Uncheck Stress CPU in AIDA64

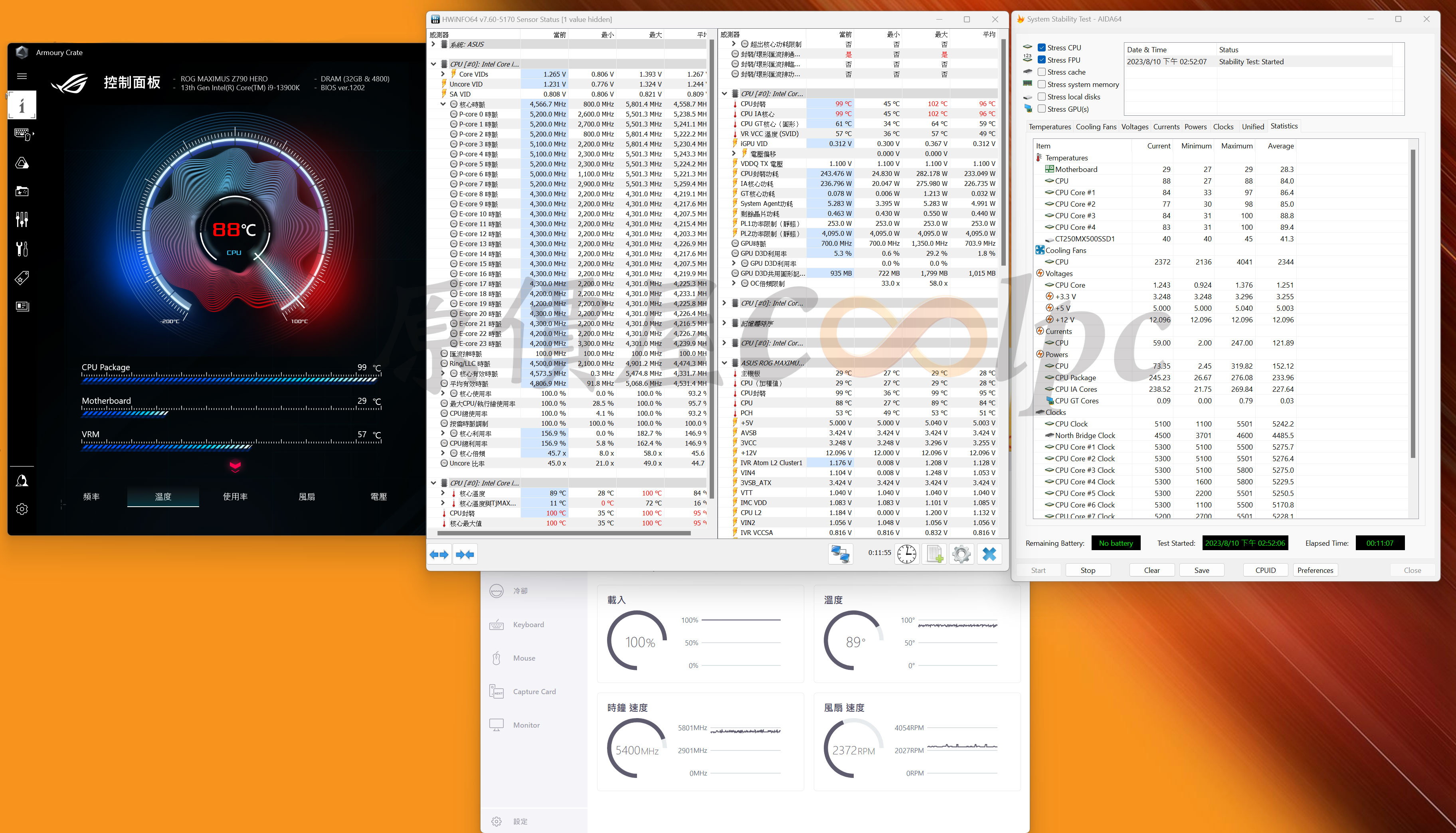pyautogui.click(x=1042, y=47)
